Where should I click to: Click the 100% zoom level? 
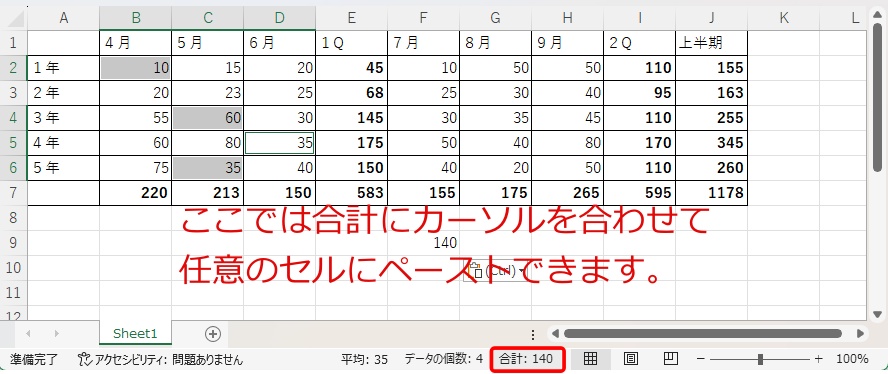click(x=852, y=359)
